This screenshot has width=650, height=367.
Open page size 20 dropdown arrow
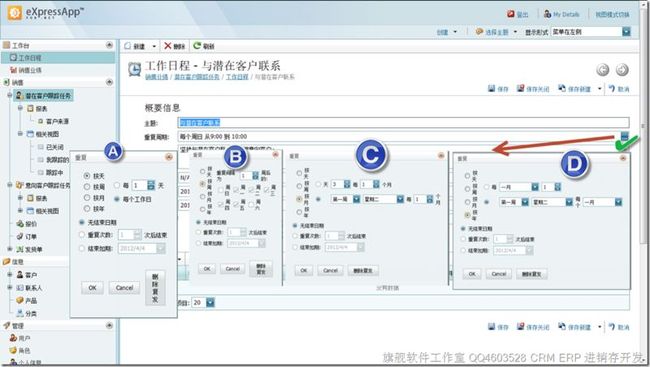(210, 302)
